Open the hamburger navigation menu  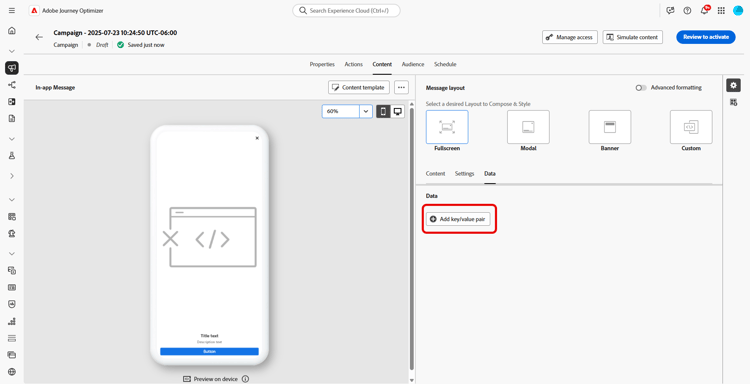point(12,10)
